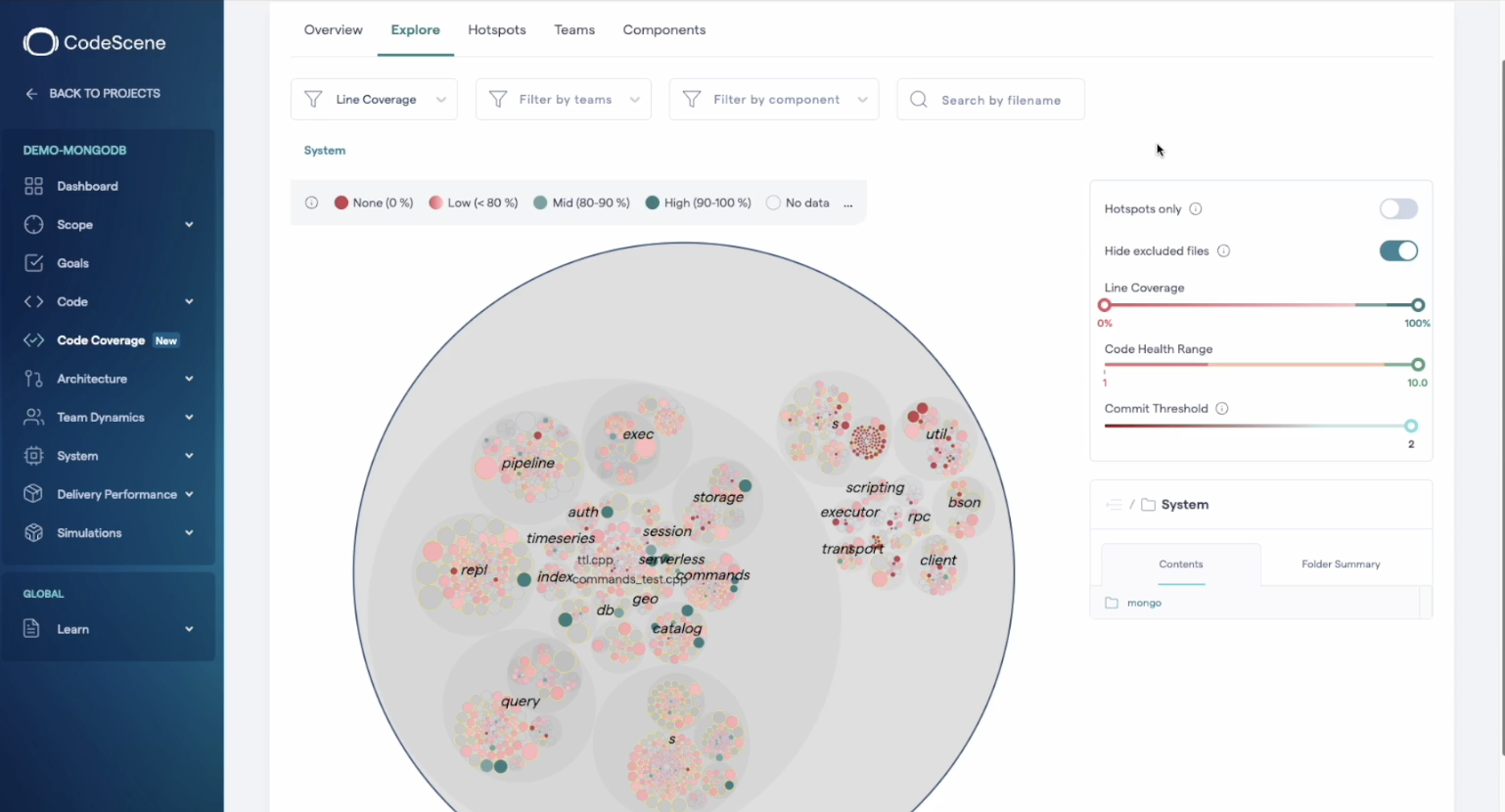Click the Goals checkbox icon
1505x812 pixels.
pyautogui.click(x=34, y=263)
